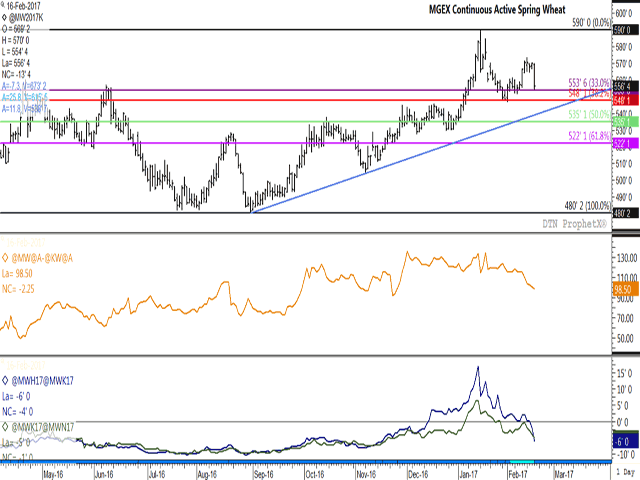Open the 1 Day interval selector
This screenshot has width=640, height=480.
click(623, 471)
